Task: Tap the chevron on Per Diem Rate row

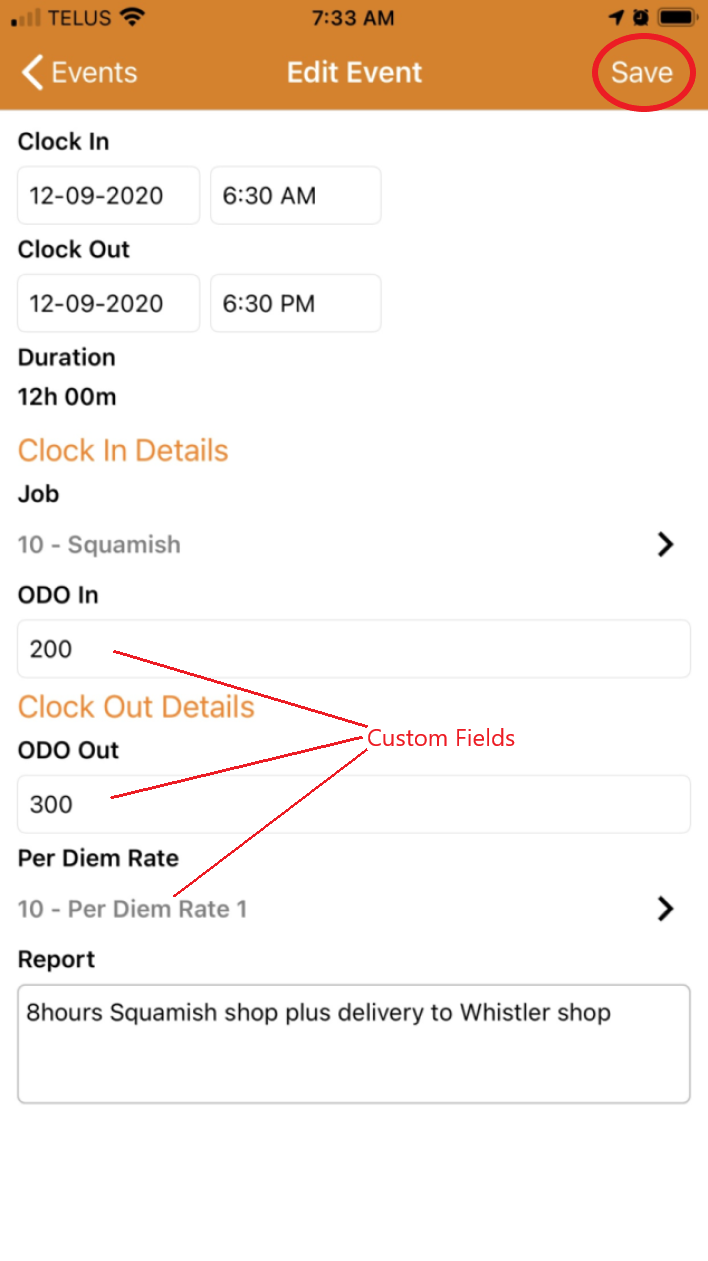Action: (665, 908)
